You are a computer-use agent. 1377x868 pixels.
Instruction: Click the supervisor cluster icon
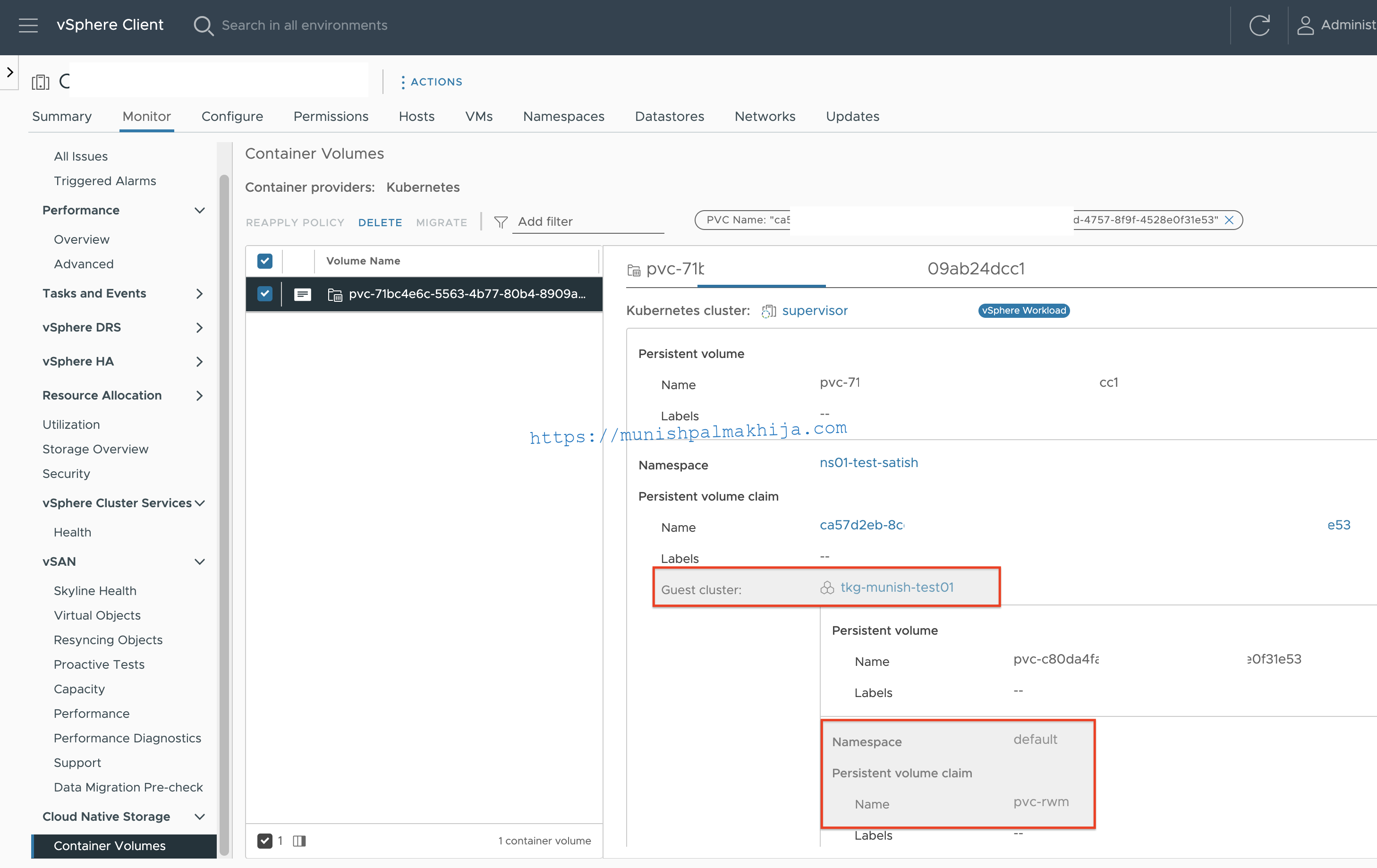pos(769,311)
